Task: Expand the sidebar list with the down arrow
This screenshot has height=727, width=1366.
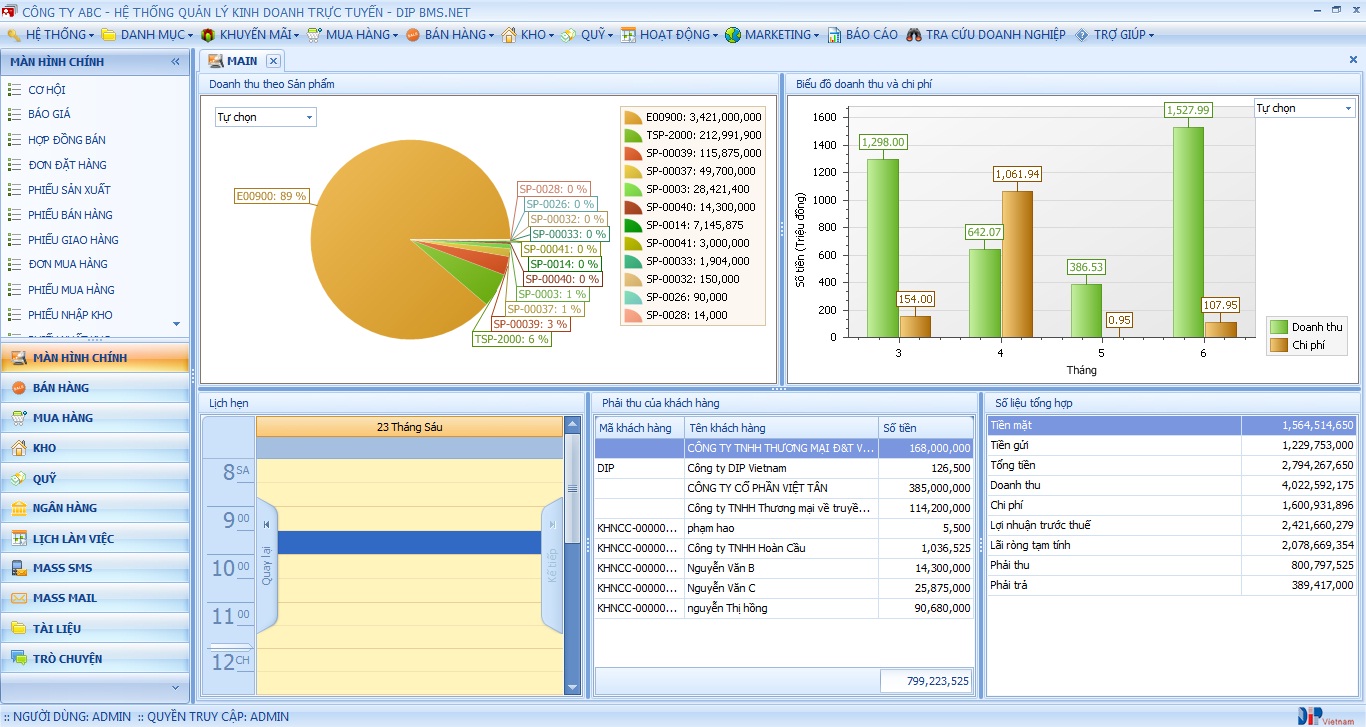Action: coord(177,324)
